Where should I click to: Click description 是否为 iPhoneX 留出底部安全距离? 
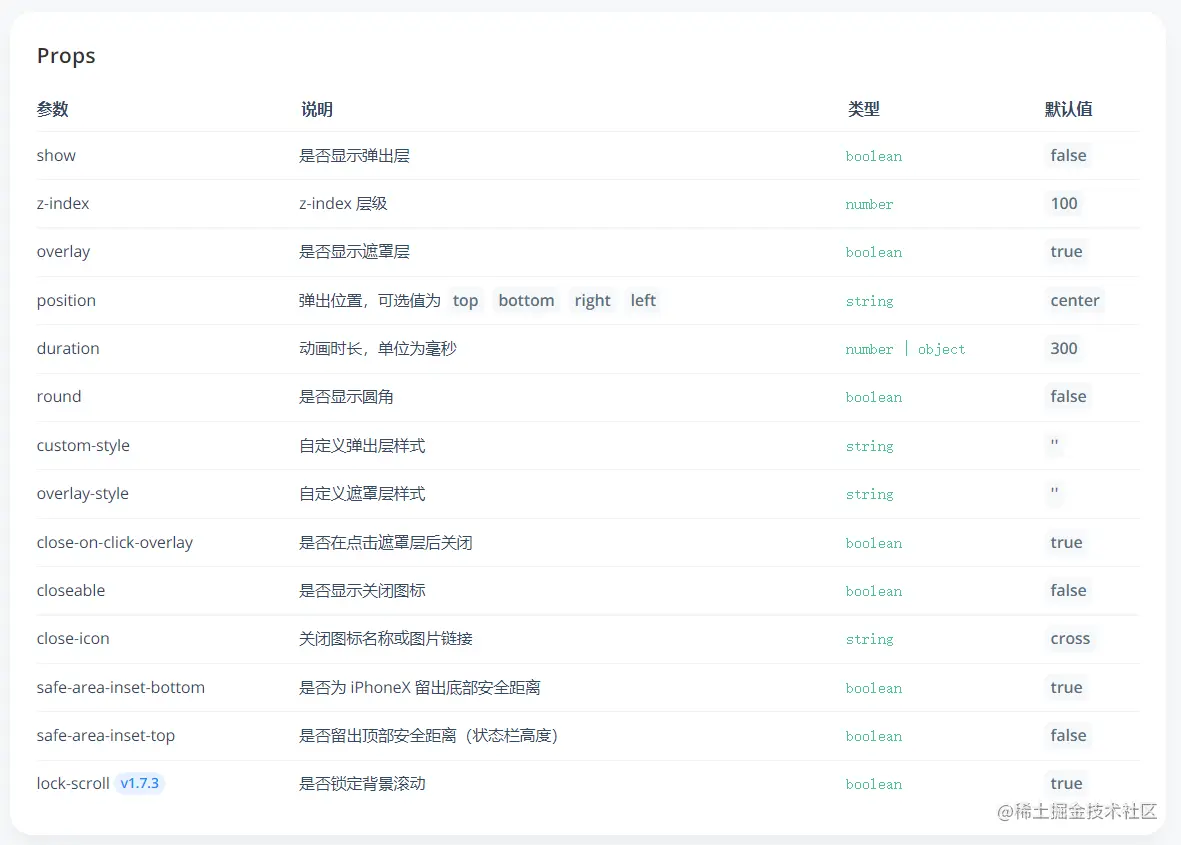[x=420, y=687]
